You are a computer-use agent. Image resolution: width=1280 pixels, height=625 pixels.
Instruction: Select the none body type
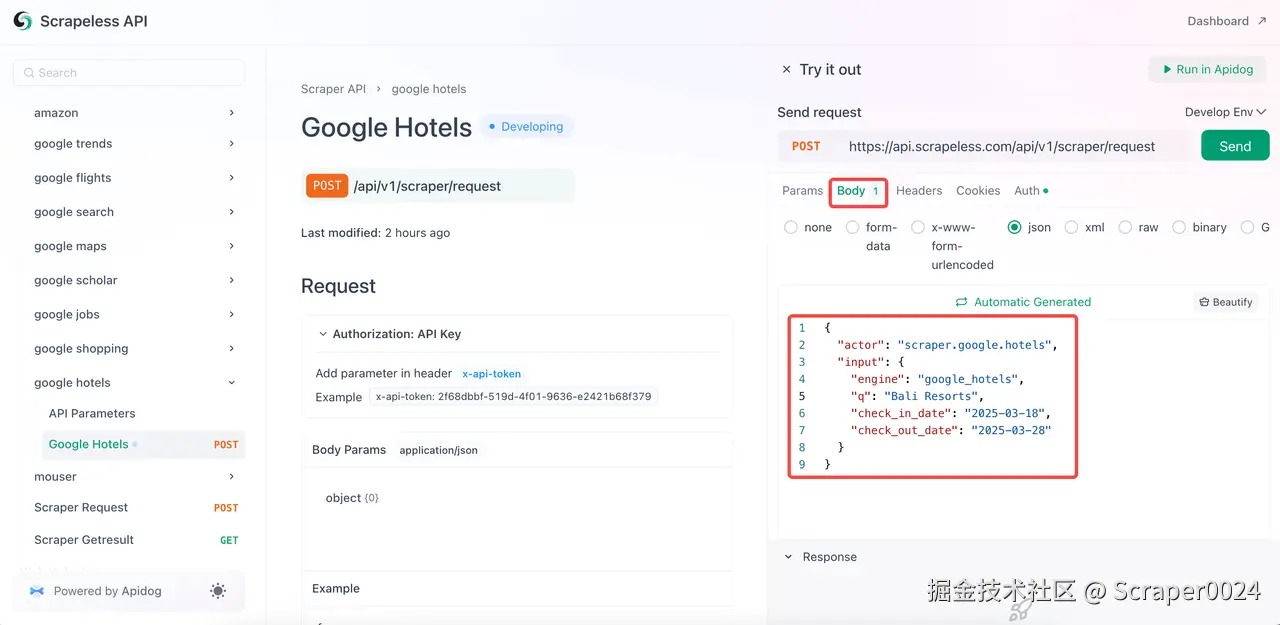click(x=791, y=227)
